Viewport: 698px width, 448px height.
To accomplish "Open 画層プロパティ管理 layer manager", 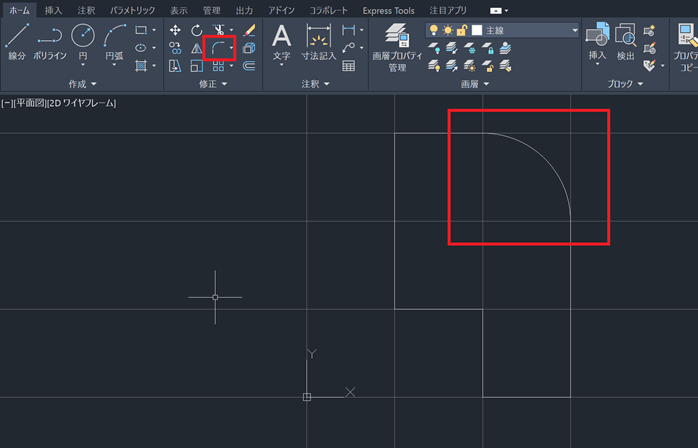I will [397, 47].
